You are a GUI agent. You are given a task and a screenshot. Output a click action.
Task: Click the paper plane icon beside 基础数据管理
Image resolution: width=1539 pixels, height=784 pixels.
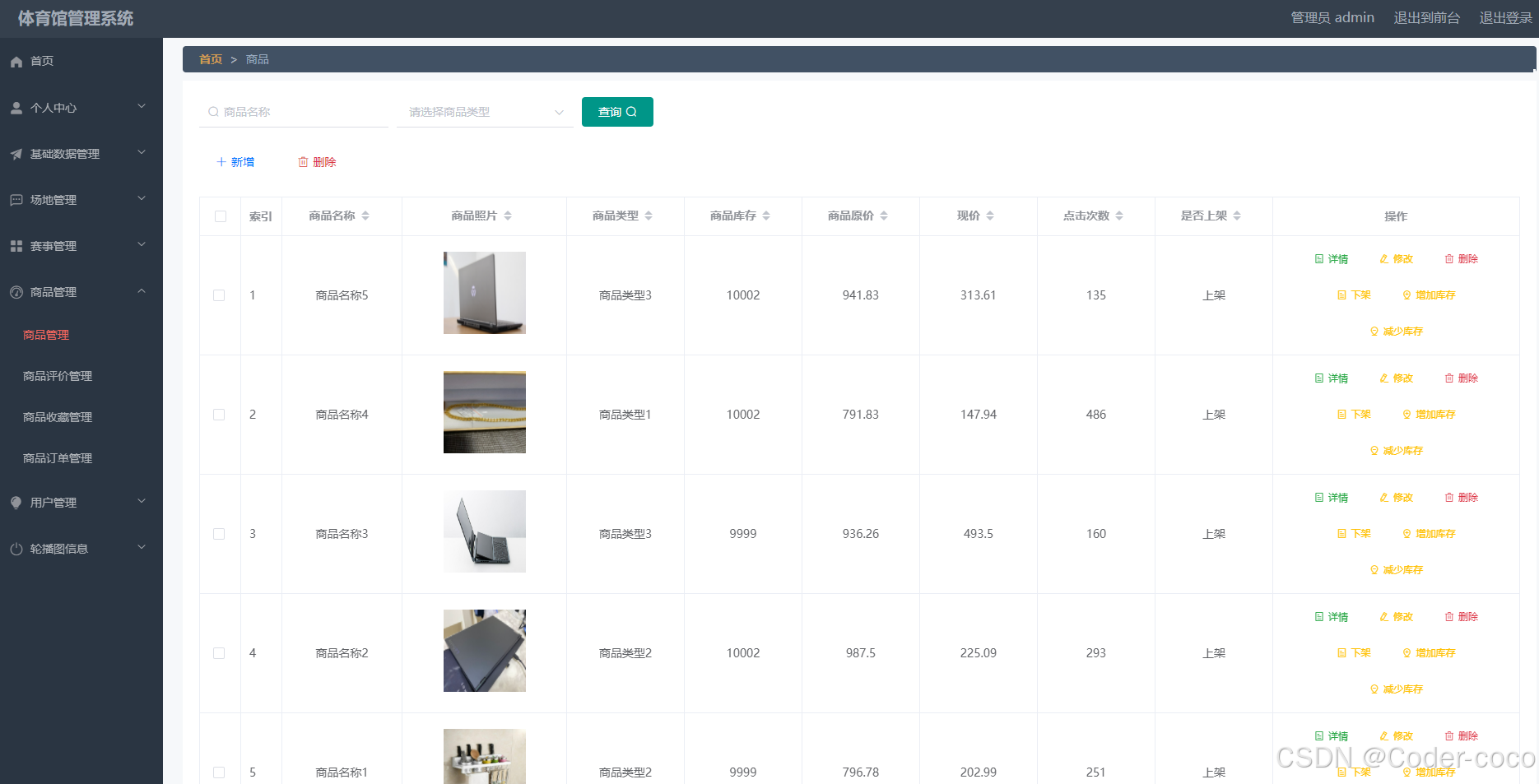coord(16,154)
